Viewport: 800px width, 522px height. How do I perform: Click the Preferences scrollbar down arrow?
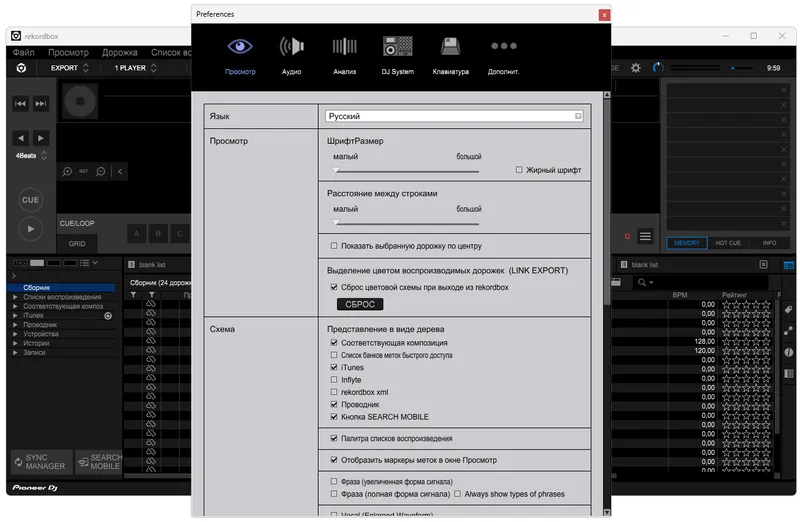[x=607, y=512]
